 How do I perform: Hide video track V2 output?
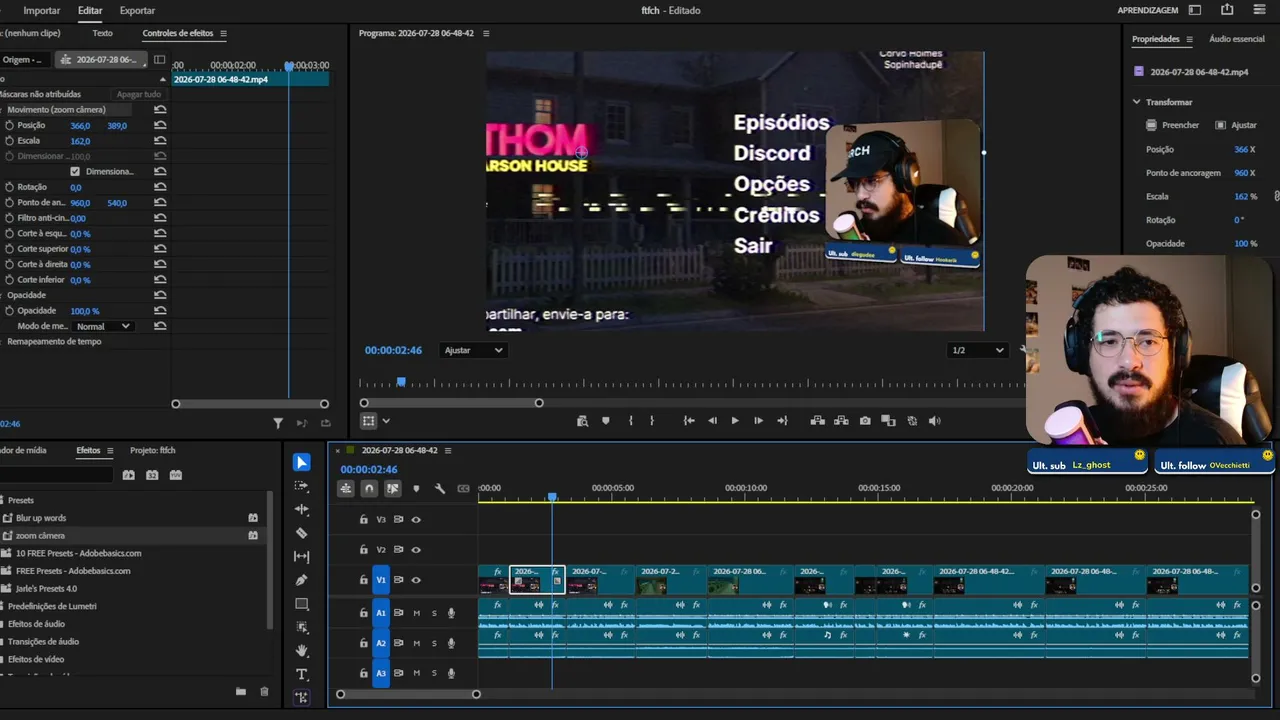pos(416,550)
